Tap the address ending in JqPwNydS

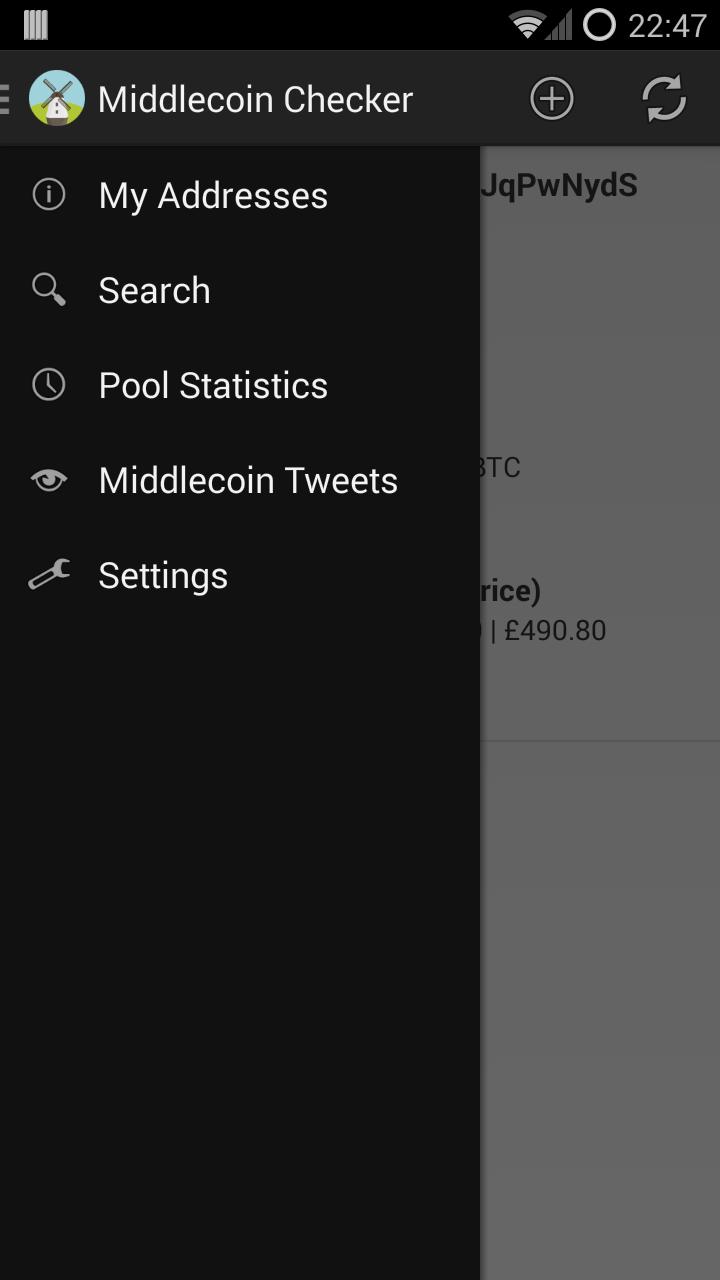click(x=560, y=184)
